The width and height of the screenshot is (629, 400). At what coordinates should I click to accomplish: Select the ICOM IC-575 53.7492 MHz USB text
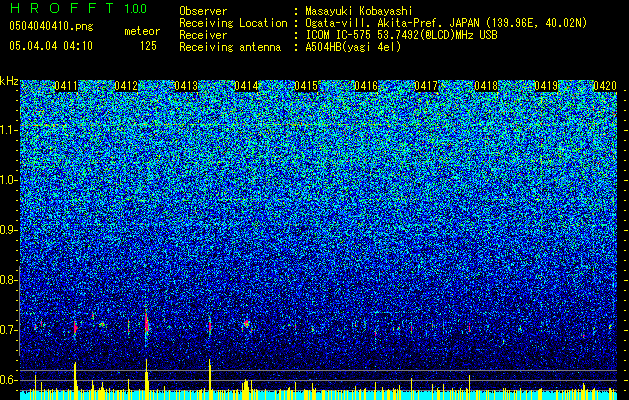(x=401, y=35)
